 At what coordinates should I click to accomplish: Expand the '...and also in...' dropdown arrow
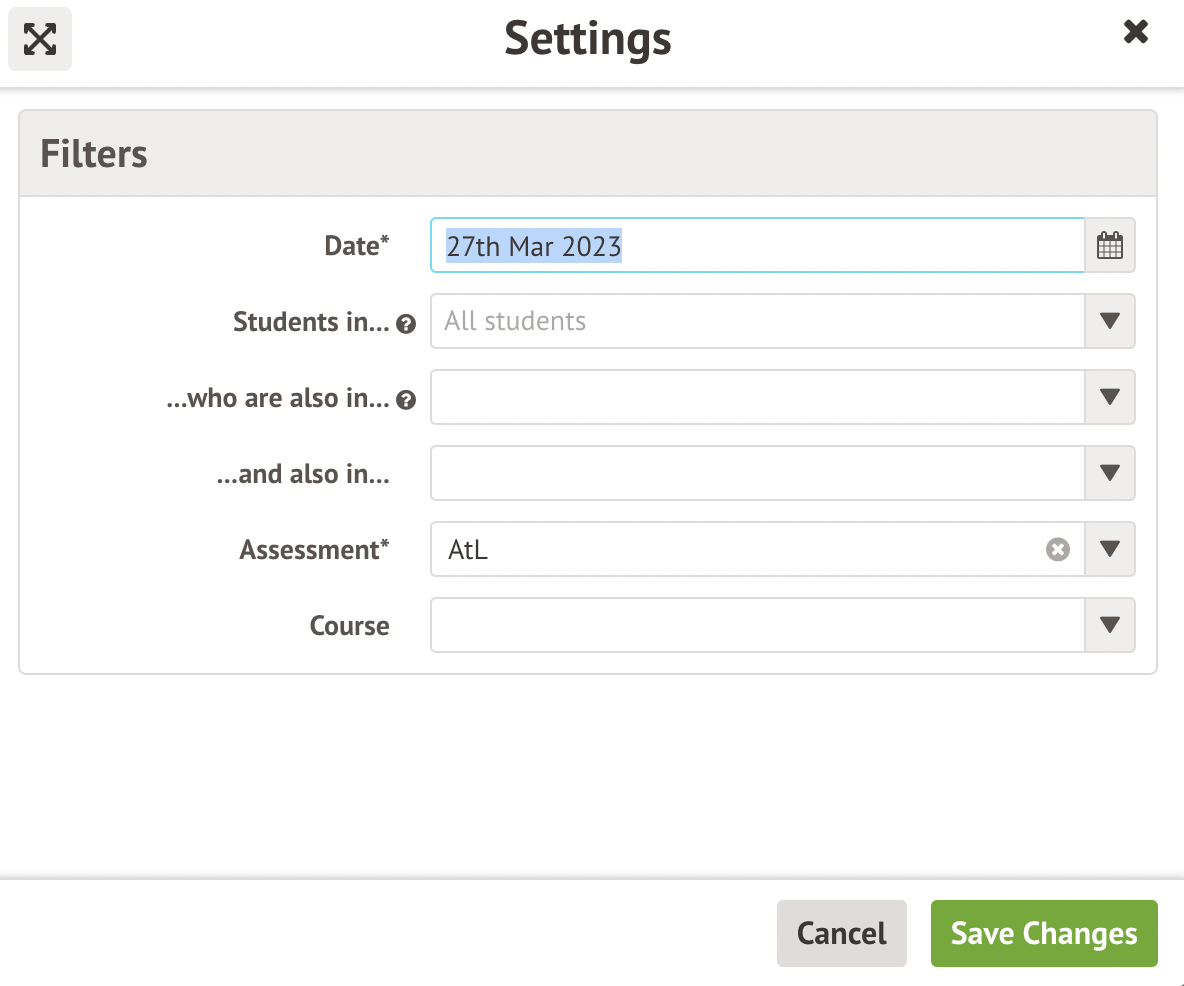[x=1110, y=473]
